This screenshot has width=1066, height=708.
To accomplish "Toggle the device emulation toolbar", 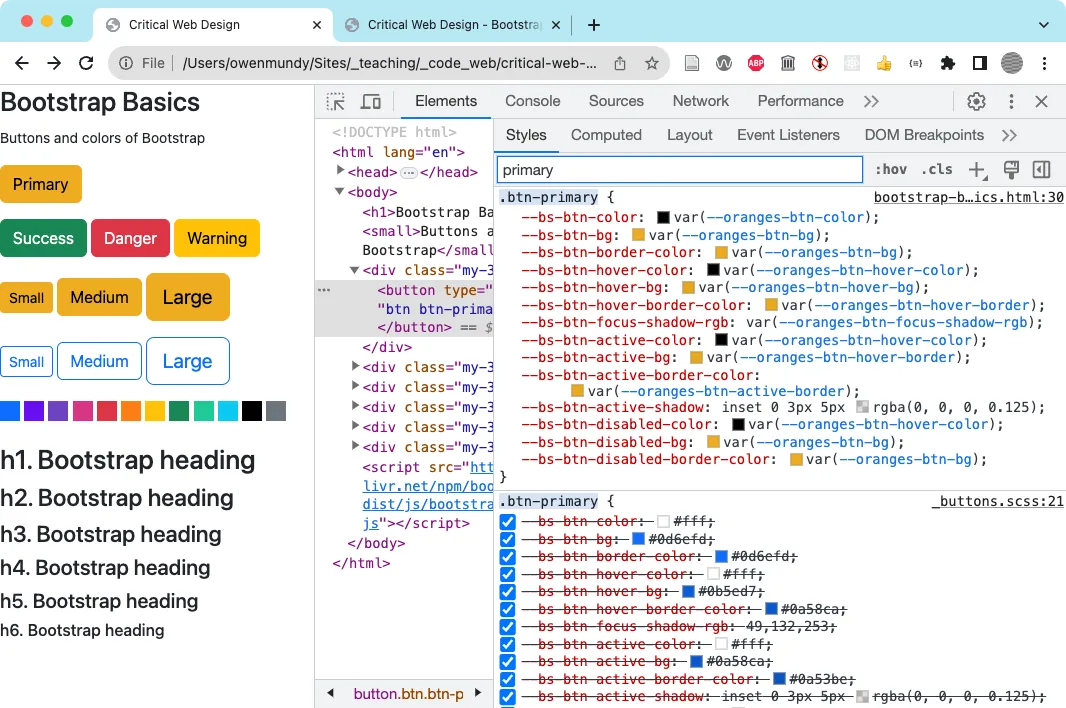I will 371,101.
